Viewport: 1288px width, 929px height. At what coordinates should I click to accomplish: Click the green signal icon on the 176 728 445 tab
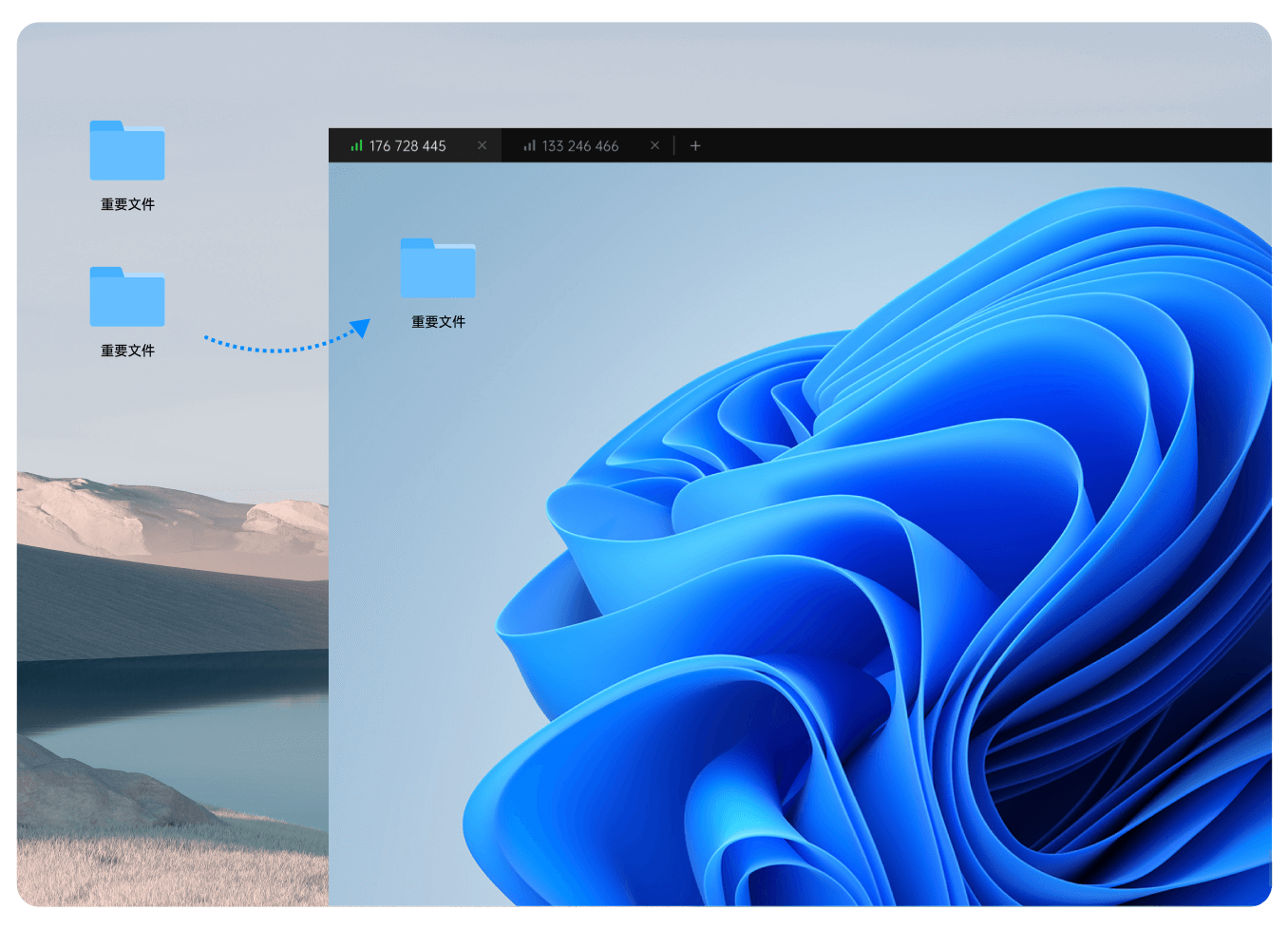(356, 145)
